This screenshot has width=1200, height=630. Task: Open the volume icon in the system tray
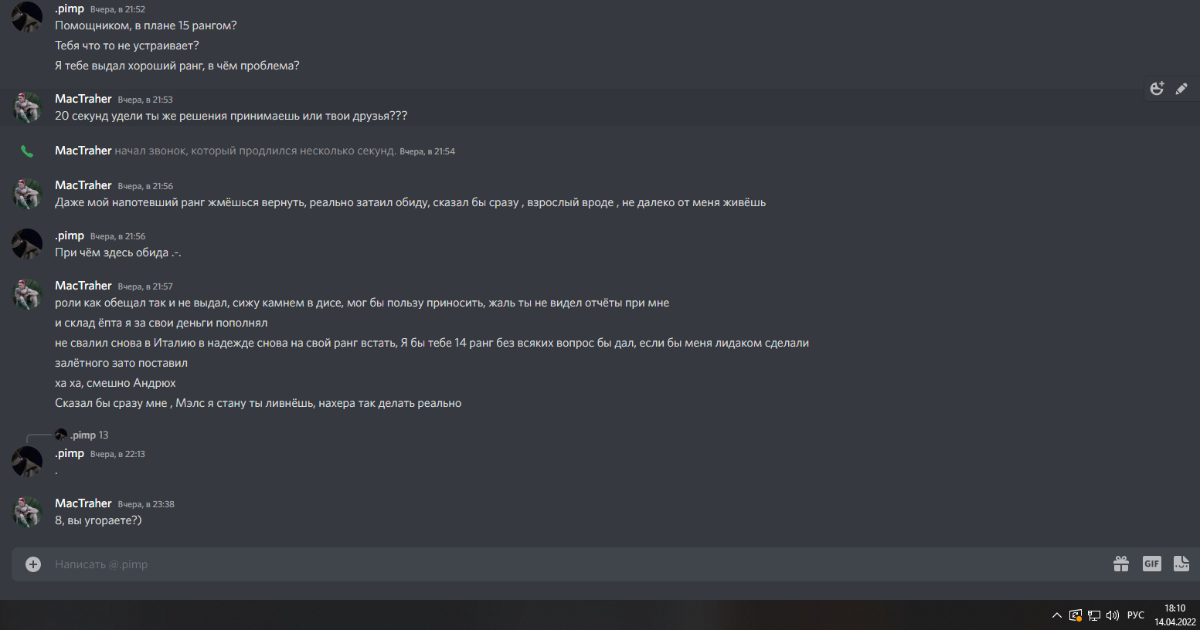[1113, 615]
